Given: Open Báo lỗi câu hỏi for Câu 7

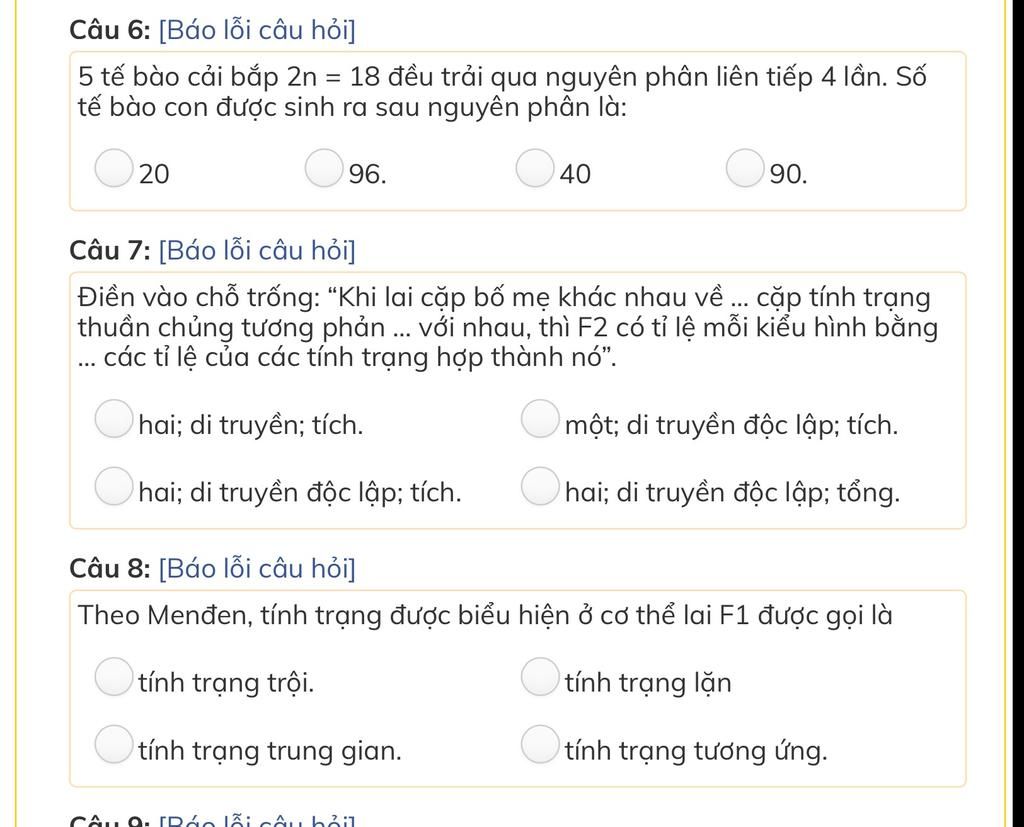Looking at the screenshot, I should (257, 251).
